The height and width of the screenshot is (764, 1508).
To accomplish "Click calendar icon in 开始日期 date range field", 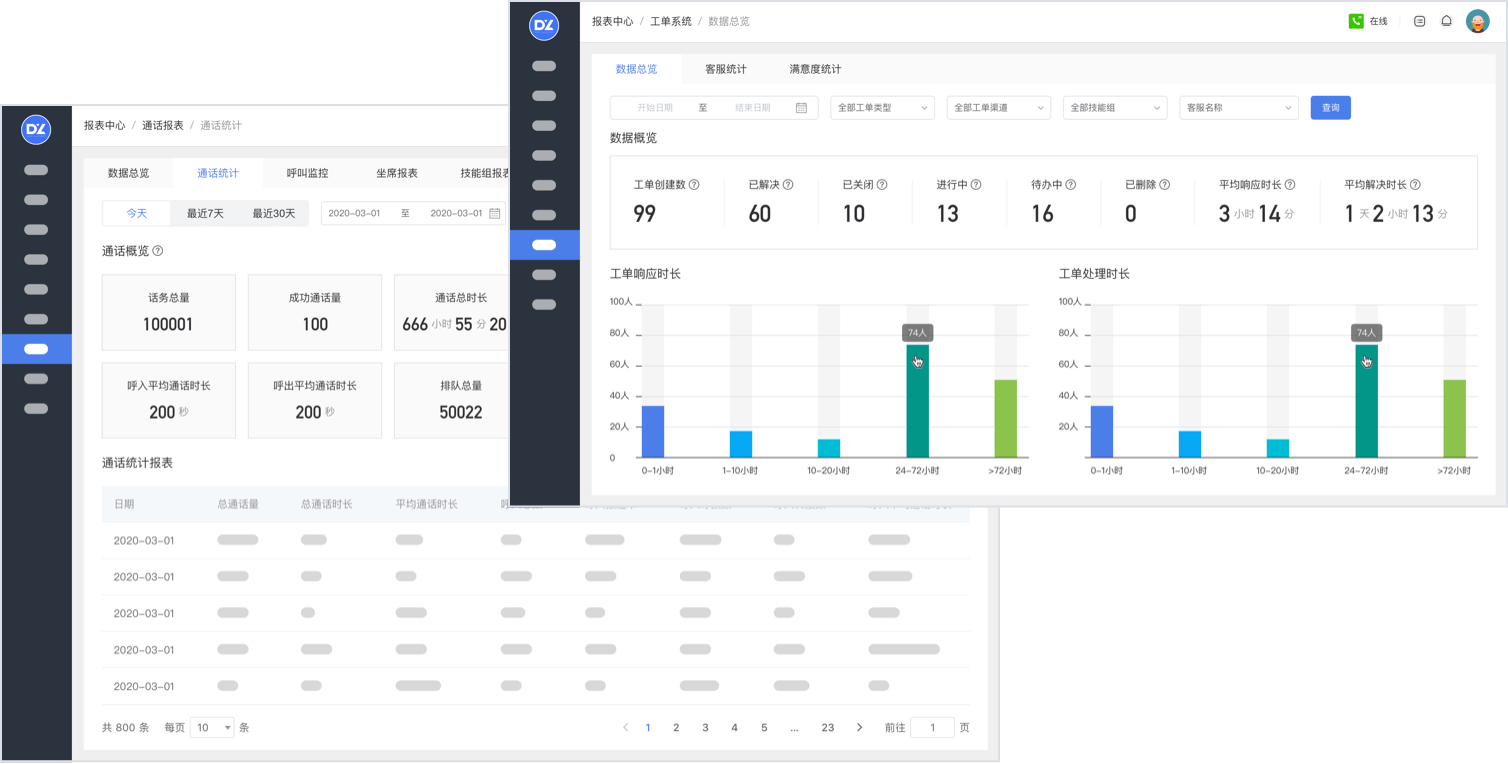I will pos(801,108).
